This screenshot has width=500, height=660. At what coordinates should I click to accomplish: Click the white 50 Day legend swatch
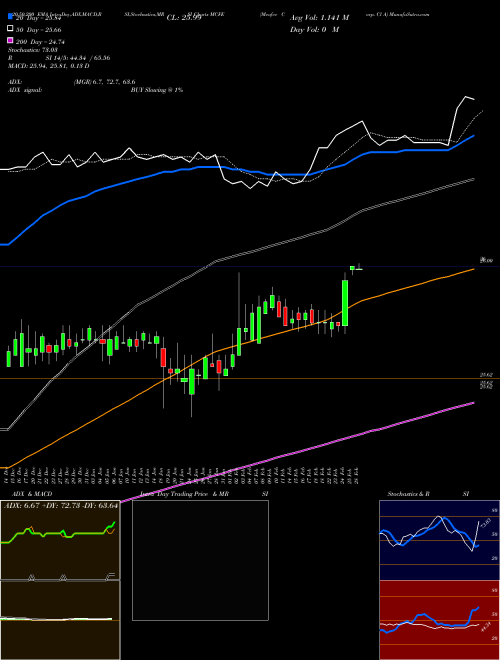click(10, 29)
